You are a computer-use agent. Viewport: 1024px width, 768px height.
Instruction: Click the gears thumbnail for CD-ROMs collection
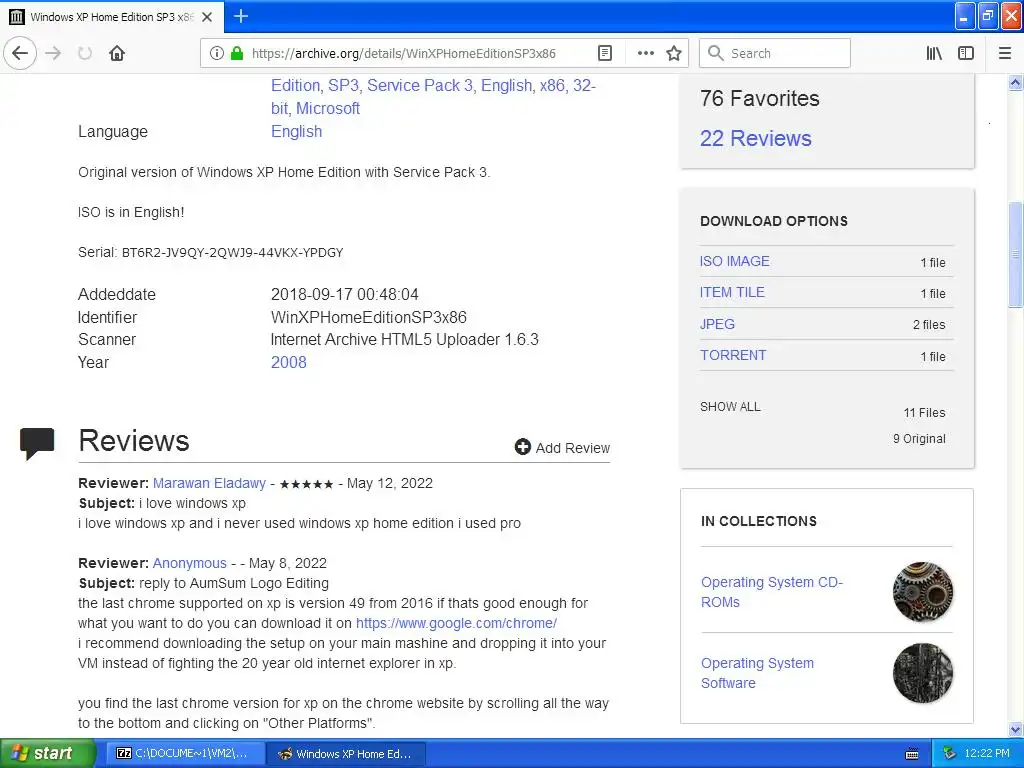tap(923, 592)
